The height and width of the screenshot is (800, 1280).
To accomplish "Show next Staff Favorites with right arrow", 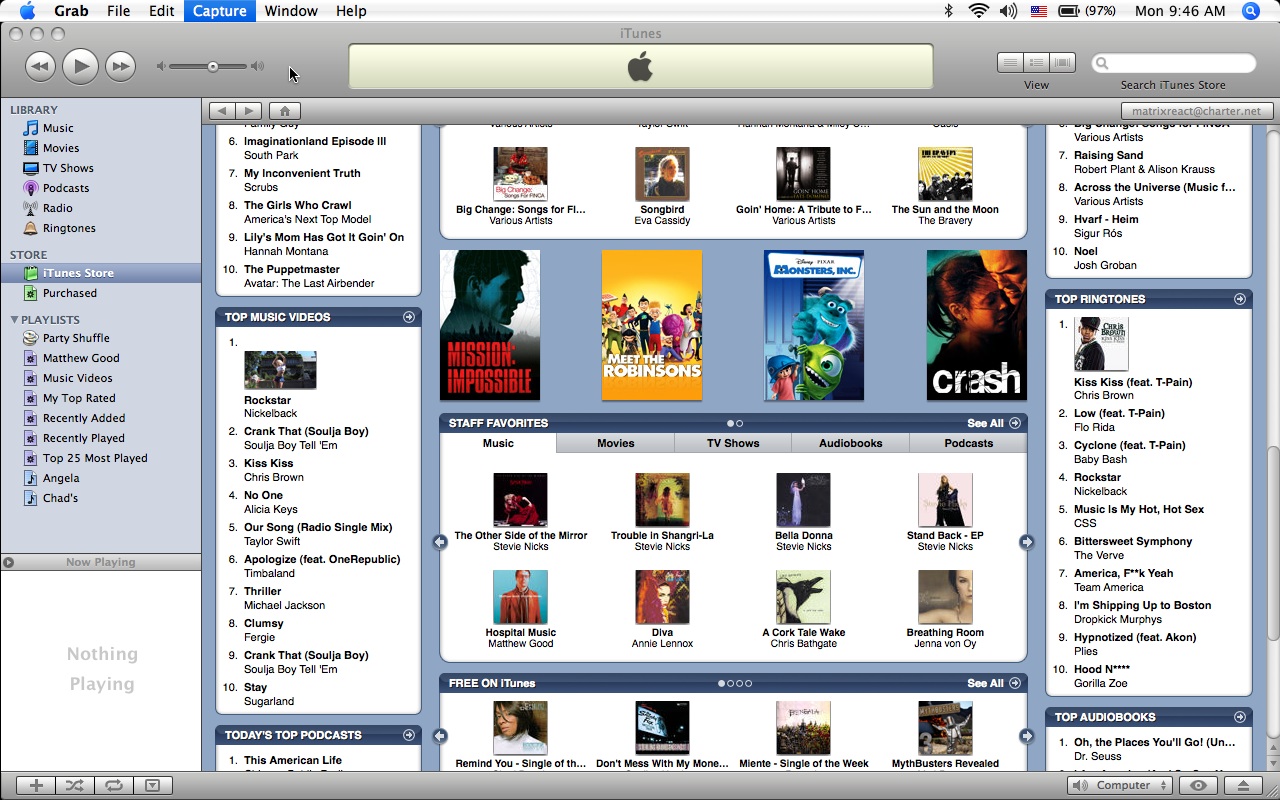I will (x=1026, y=542).
